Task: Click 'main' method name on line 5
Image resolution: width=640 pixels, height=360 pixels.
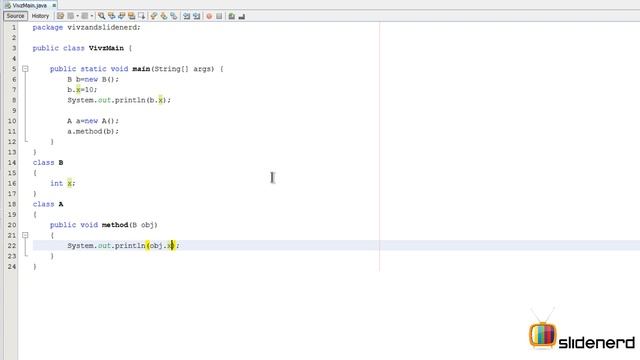Action: click(141, 69)
